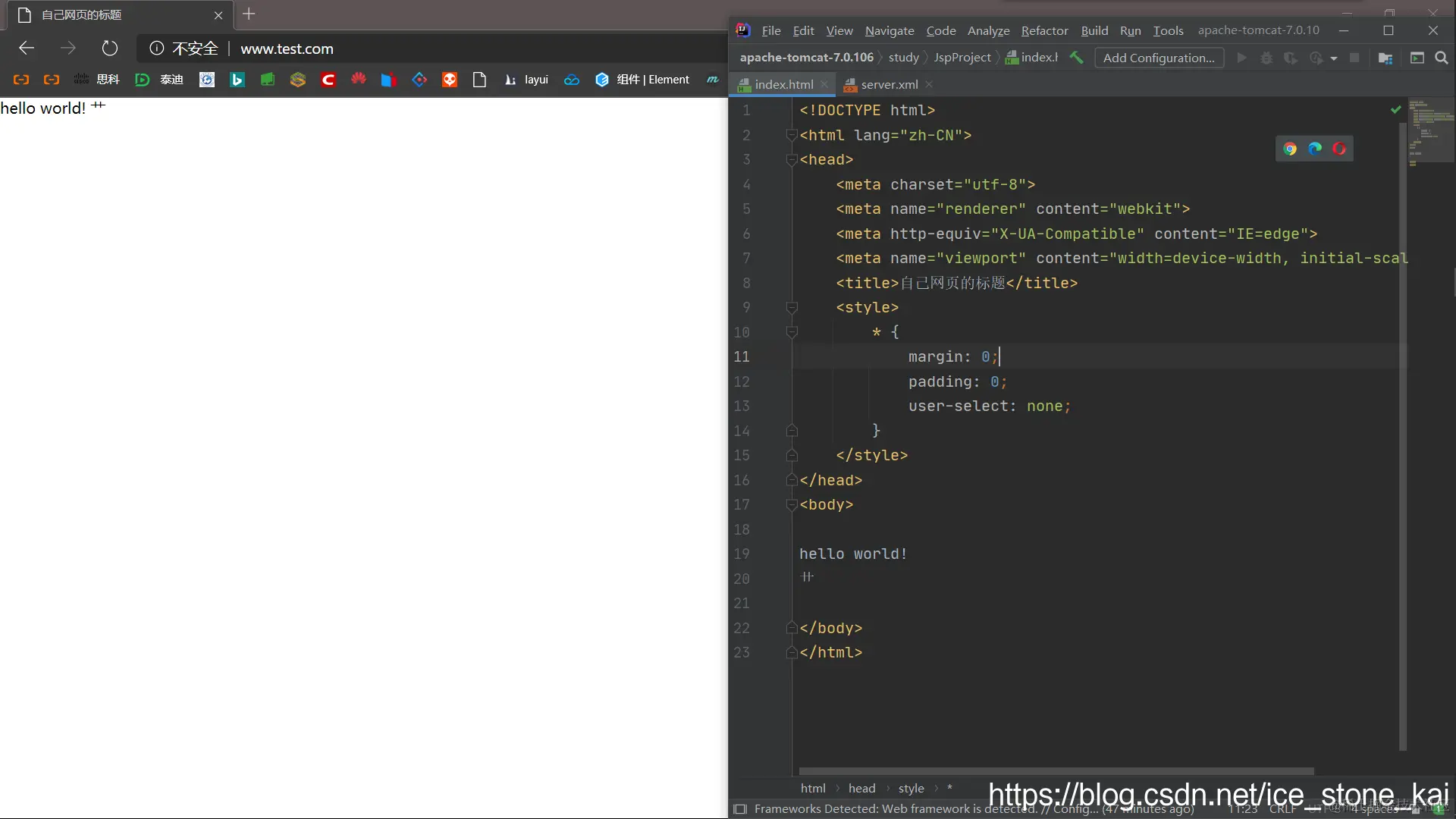The image size is (1456, 819).
Task: Click the green inspection checkmark
Action: (x=1395, y=110)
